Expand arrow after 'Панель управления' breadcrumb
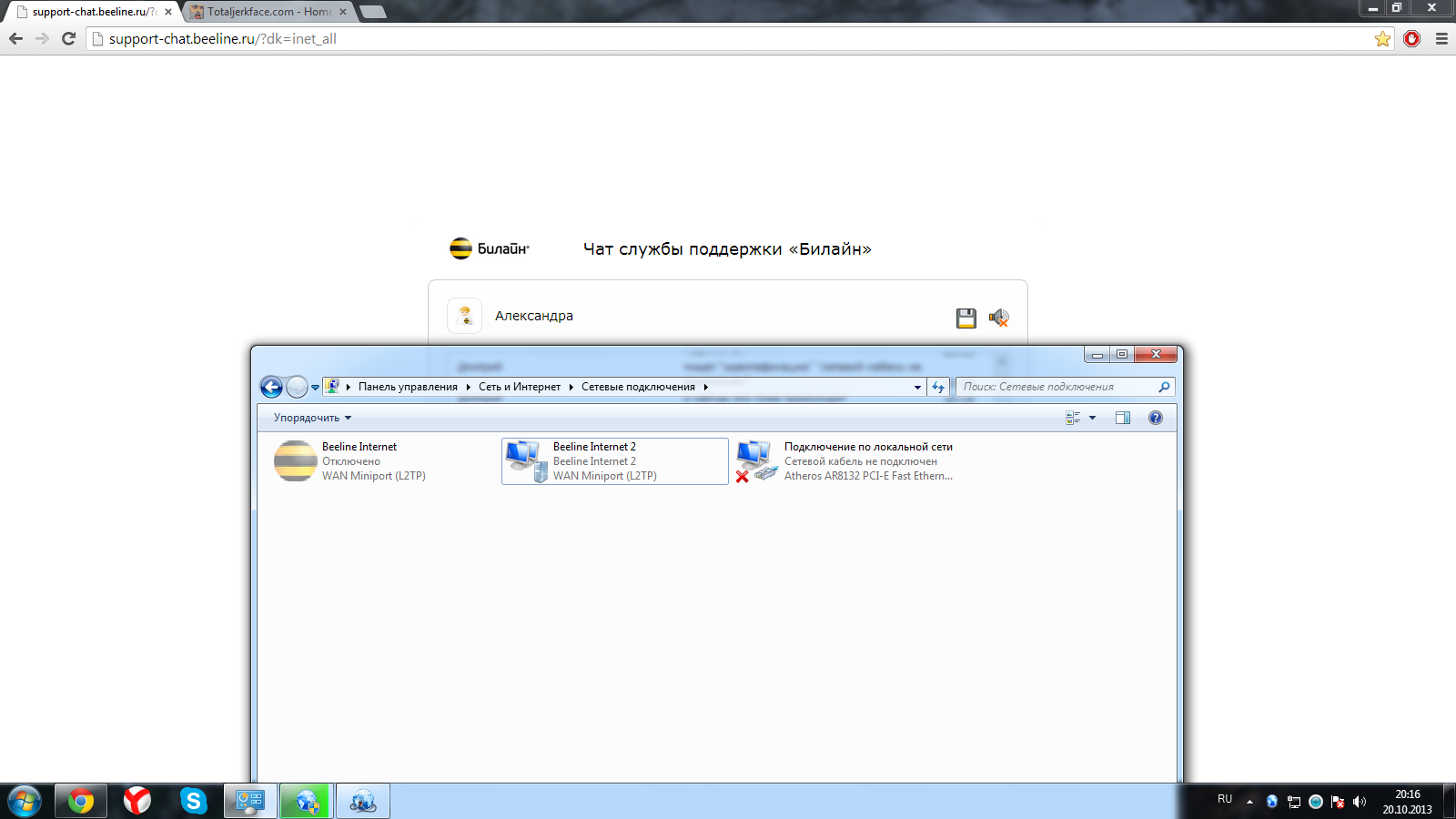The height and width of the screenshot is (819, 1456). coord(469,387)
